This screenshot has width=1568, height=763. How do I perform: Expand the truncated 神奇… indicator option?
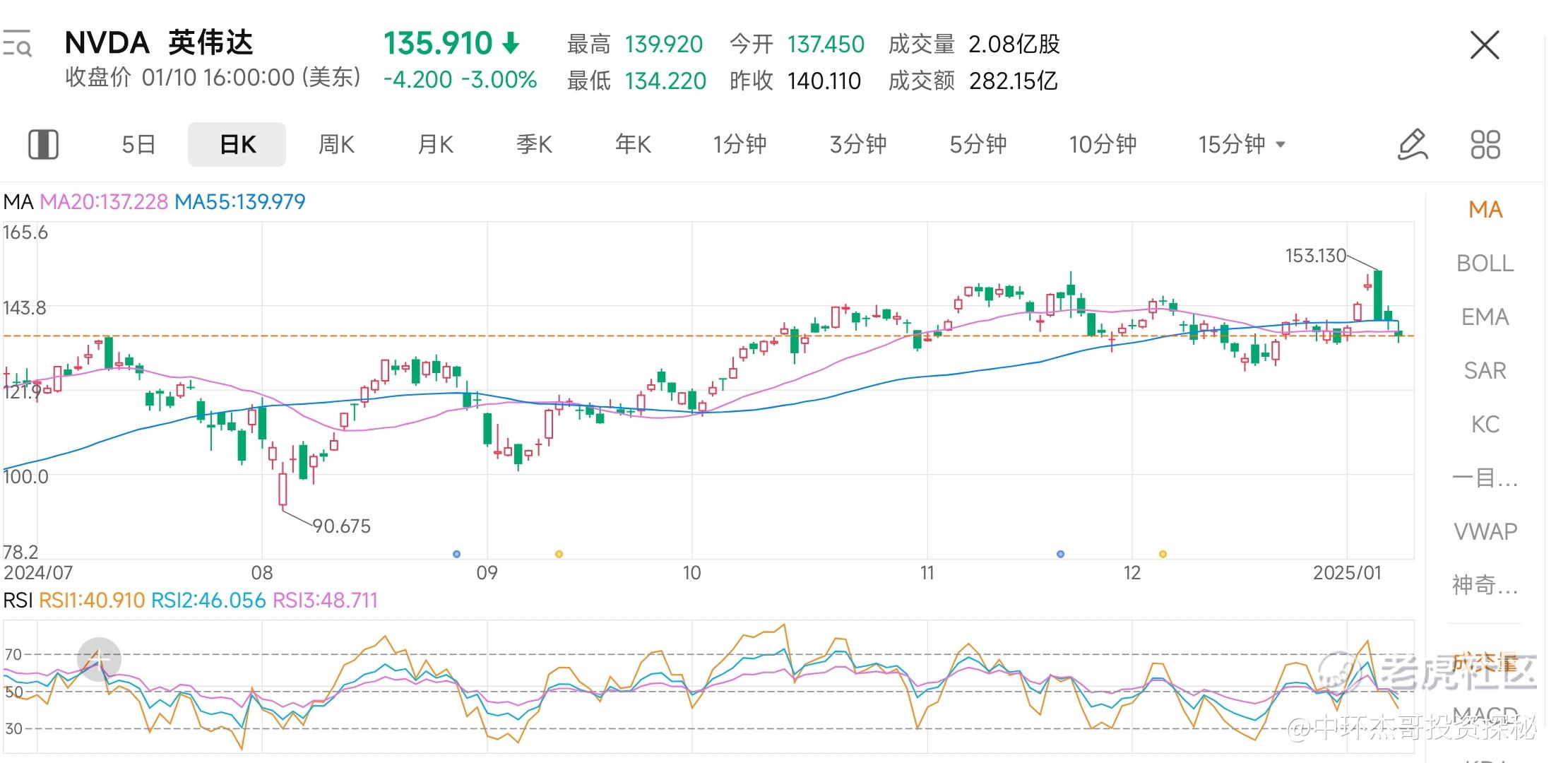[x=1485, y=585]
